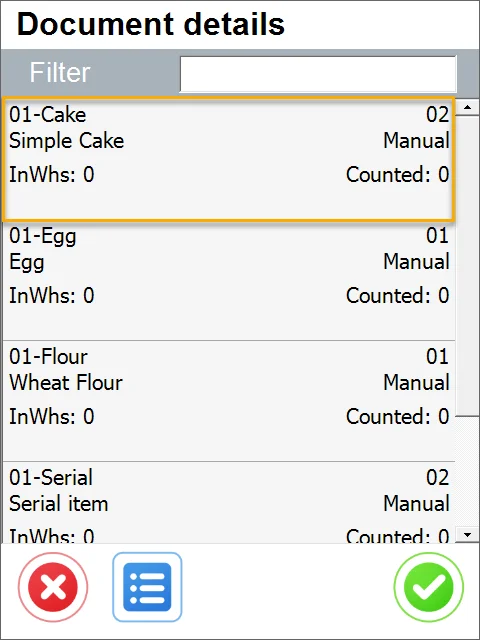Click the Manual label on Serial item
This screenshot has width=480, height=640.
coord(416,503)
